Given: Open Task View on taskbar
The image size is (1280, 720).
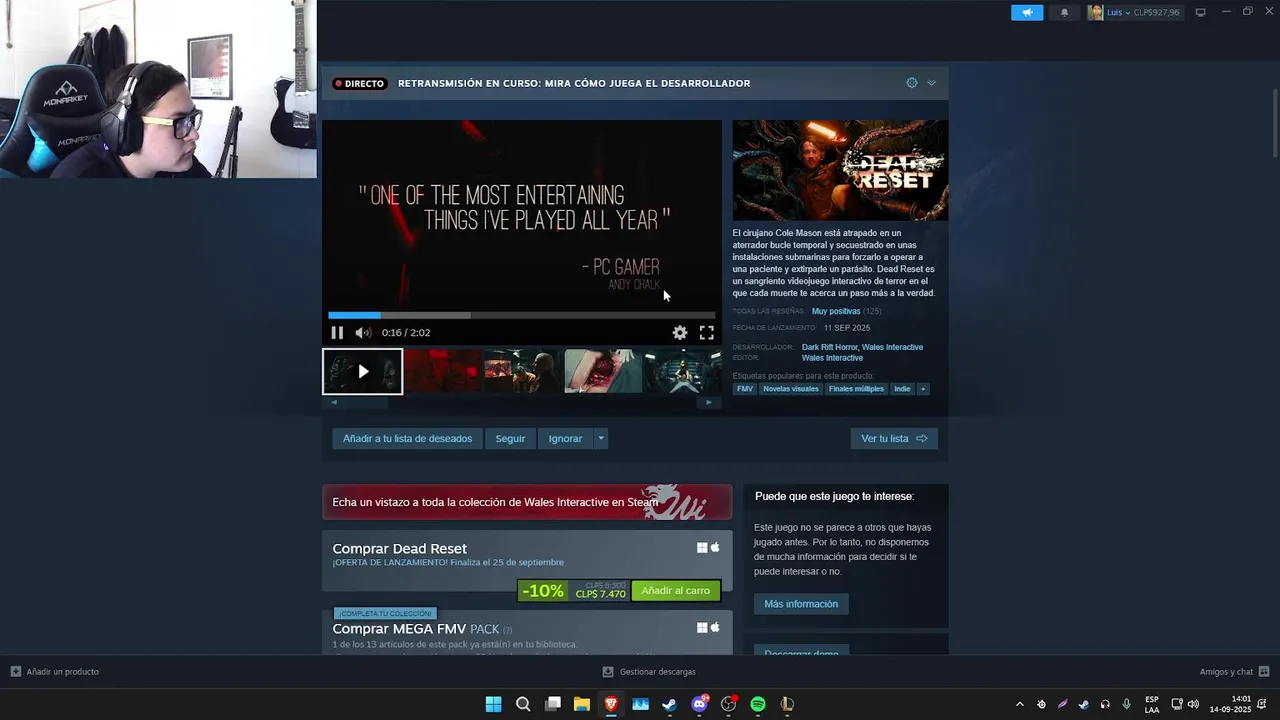Looking at the screenshot, I should pos(552,704).
